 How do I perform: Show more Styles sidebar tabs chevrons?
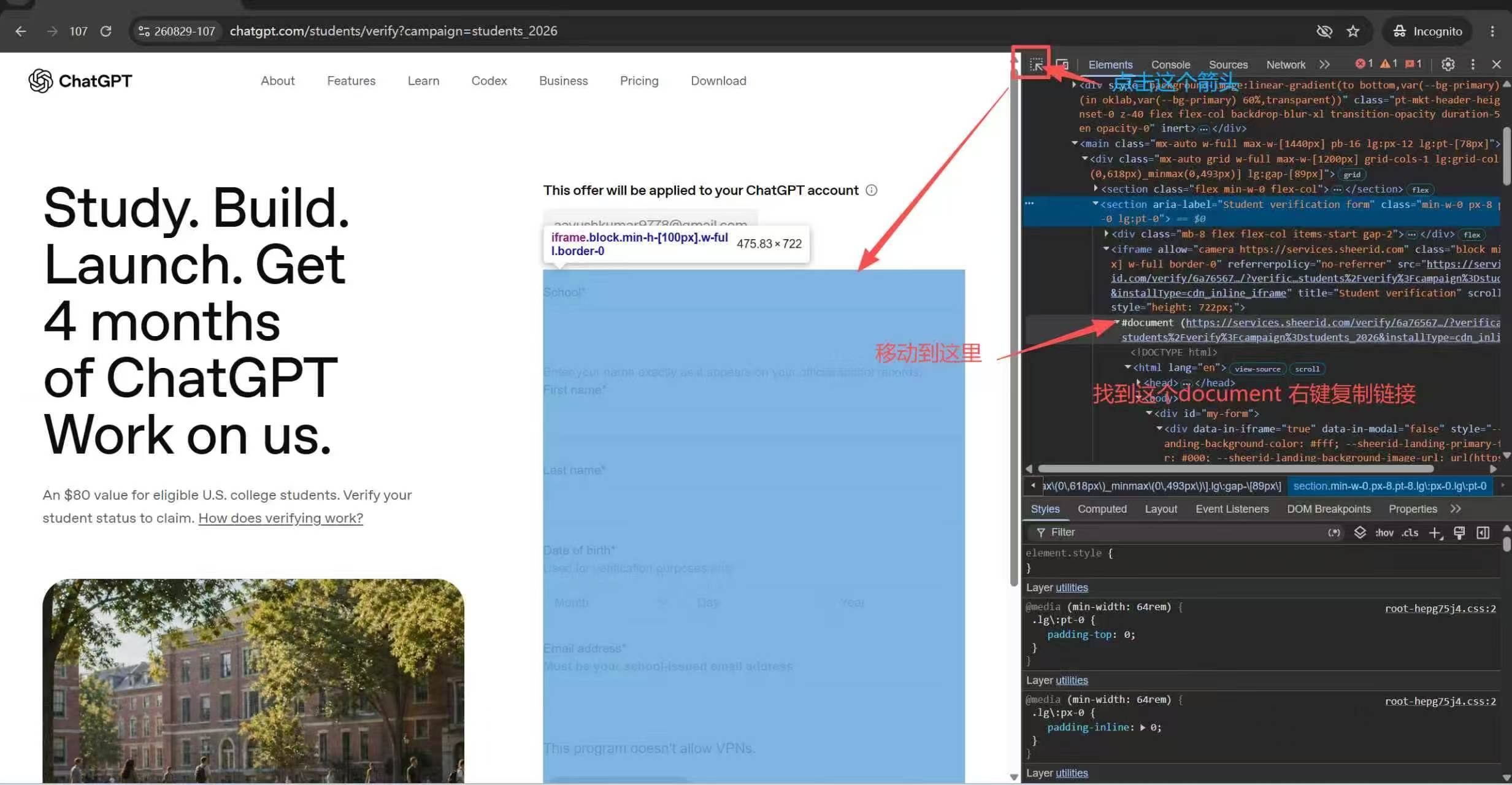[1456, 509]
